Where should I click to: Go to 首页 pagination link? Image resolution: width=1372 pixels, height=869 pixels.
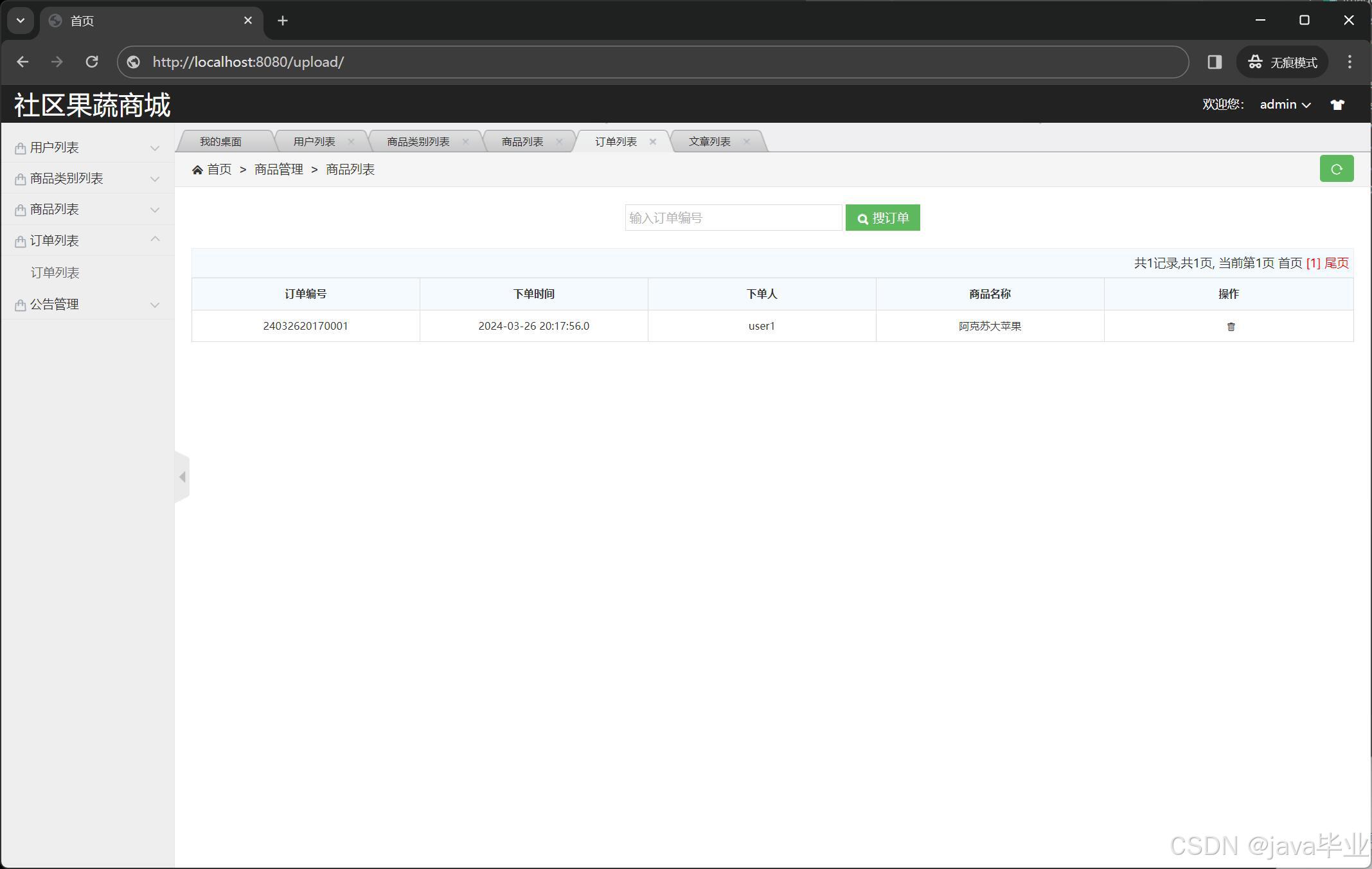tap(1290, 263)
